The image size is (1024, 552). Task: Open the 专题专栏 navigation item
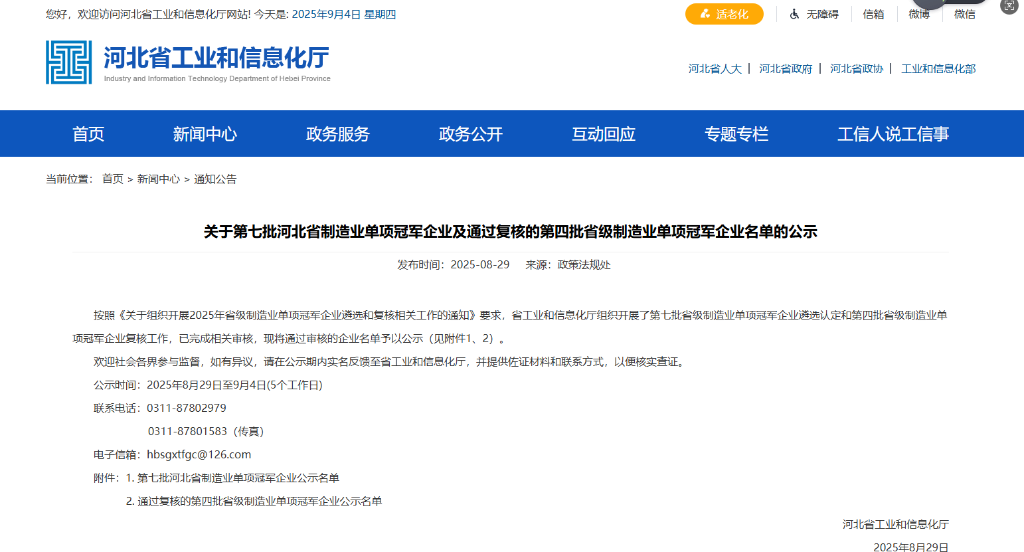pos(737,134)
